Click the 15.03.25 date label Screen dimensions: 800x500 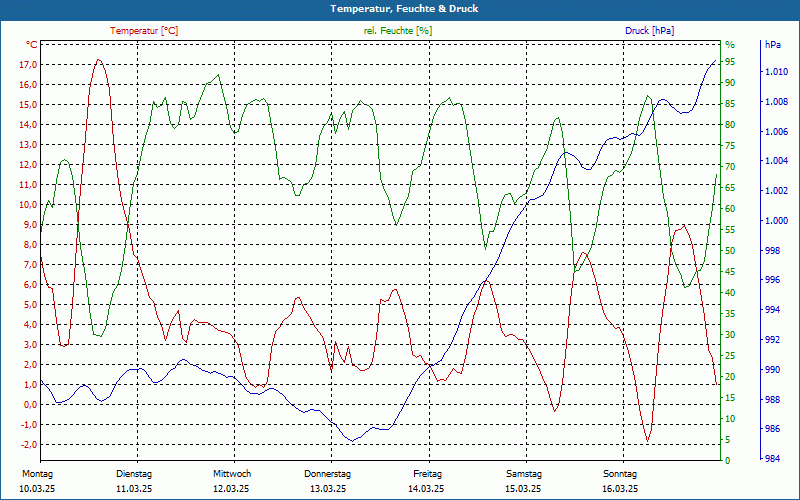point(523,489)
